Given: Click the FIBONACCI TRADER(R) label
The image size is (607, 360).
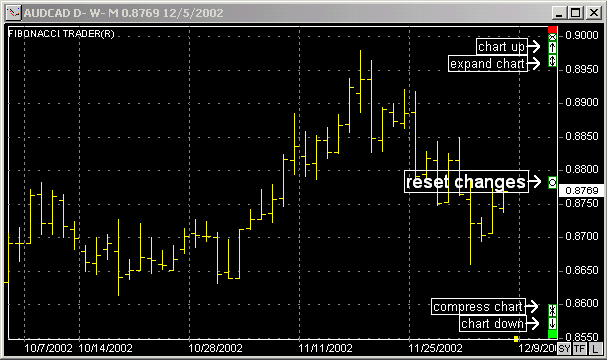Looking at the screenshot, I should (x=61, y=34).
